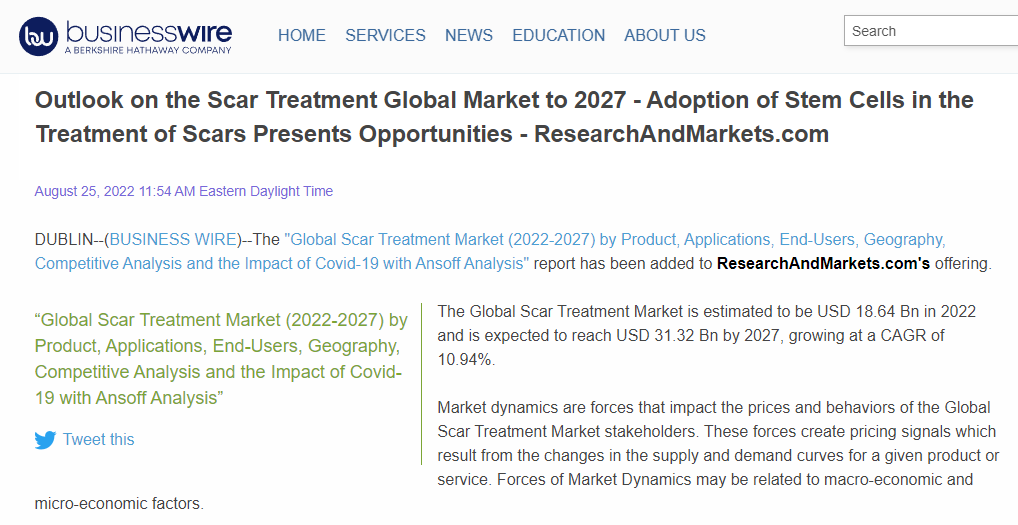Screen dimensions: 1018x525
Task: Follow the BUSINESS WIRE link in dateline
Action: coord(173,239)
